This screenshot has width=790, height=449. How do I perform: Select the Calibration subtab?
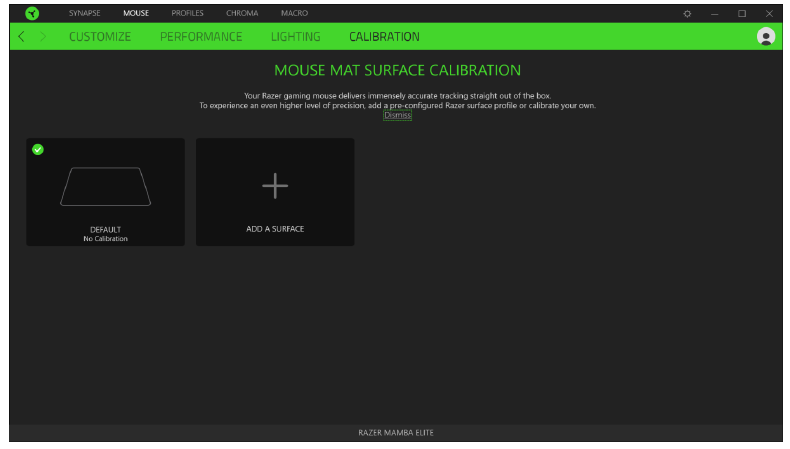coord(384,37)
